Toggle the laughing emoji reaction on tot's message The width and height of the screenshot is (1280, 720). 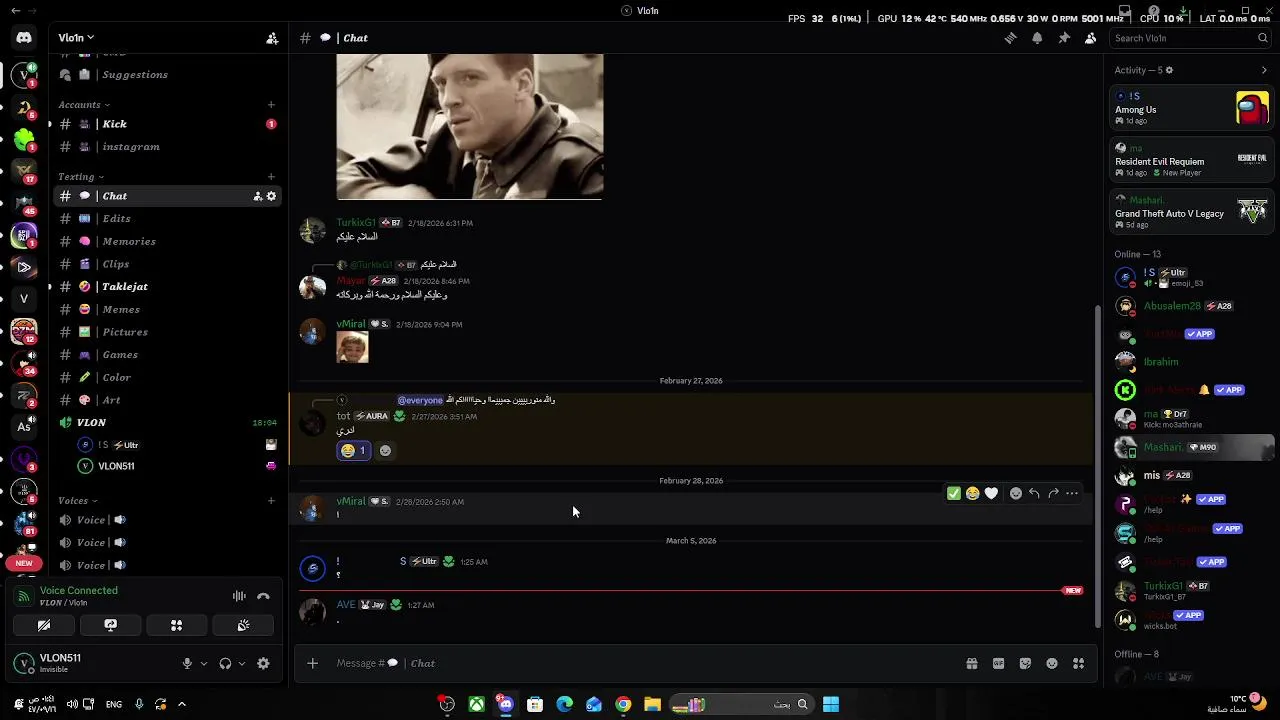coord(354,450)
